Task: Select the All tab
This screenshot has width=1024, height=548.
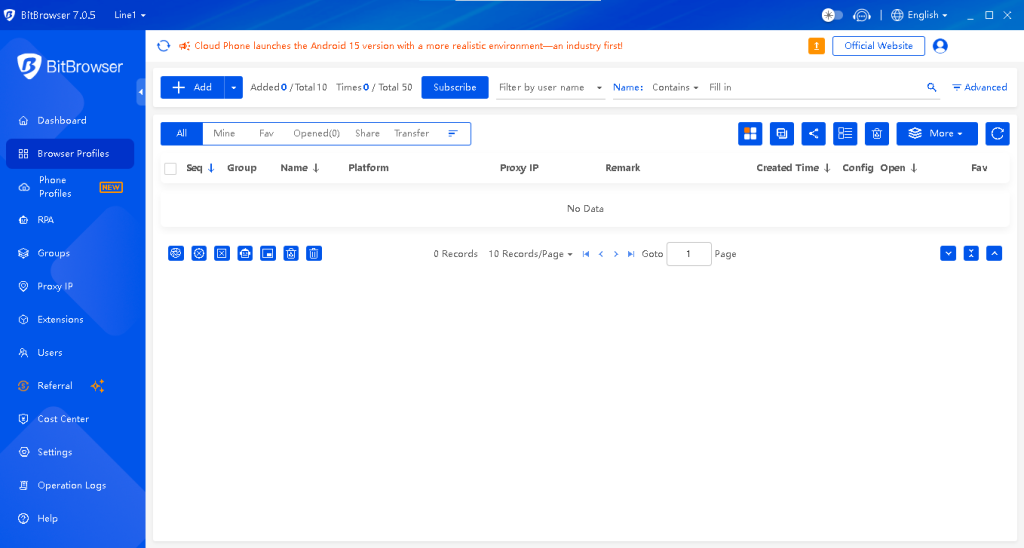Action: point(182,133)
